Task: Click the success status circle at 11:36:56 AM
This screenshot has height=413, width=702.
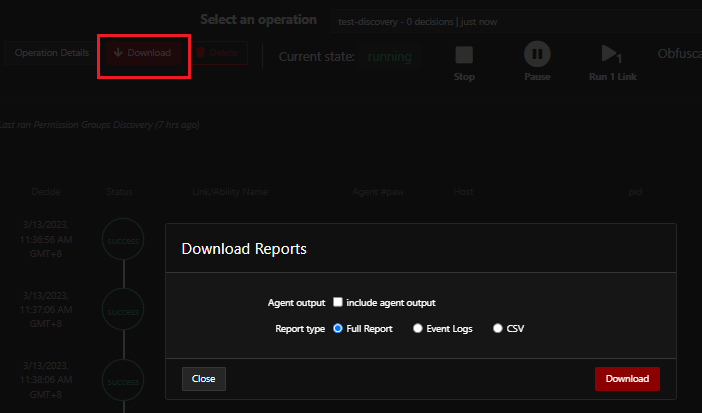Action: click(x=123, y=240)
